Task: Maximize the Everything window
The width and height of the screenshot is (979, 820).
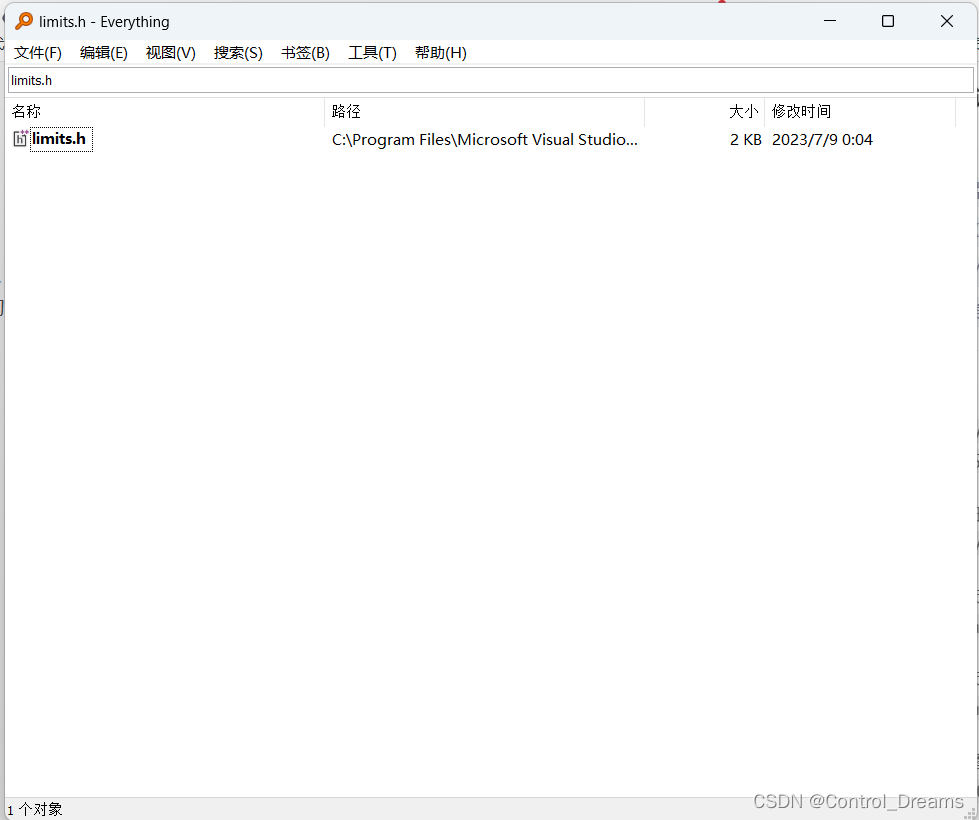Action: click(888, 21)
